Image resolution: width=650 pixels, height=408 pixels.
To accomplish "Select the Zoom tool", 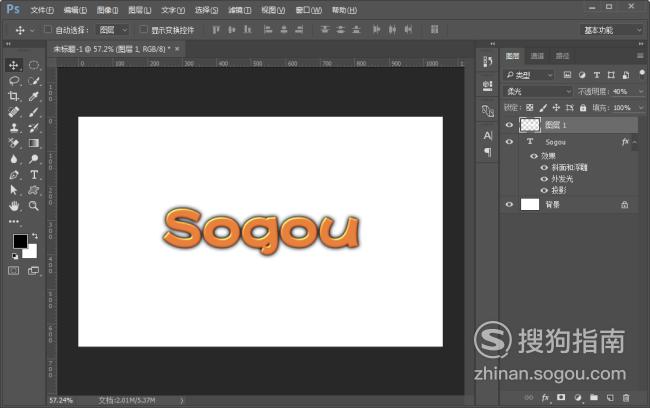I will pos(34,206).
